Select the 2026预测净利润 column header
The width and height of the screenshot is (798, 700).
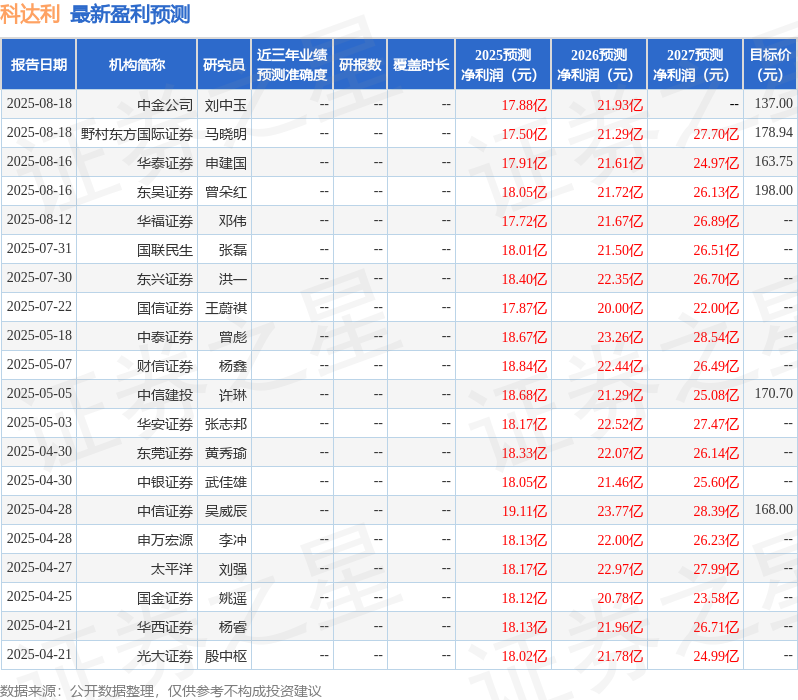tap(599, 65)
